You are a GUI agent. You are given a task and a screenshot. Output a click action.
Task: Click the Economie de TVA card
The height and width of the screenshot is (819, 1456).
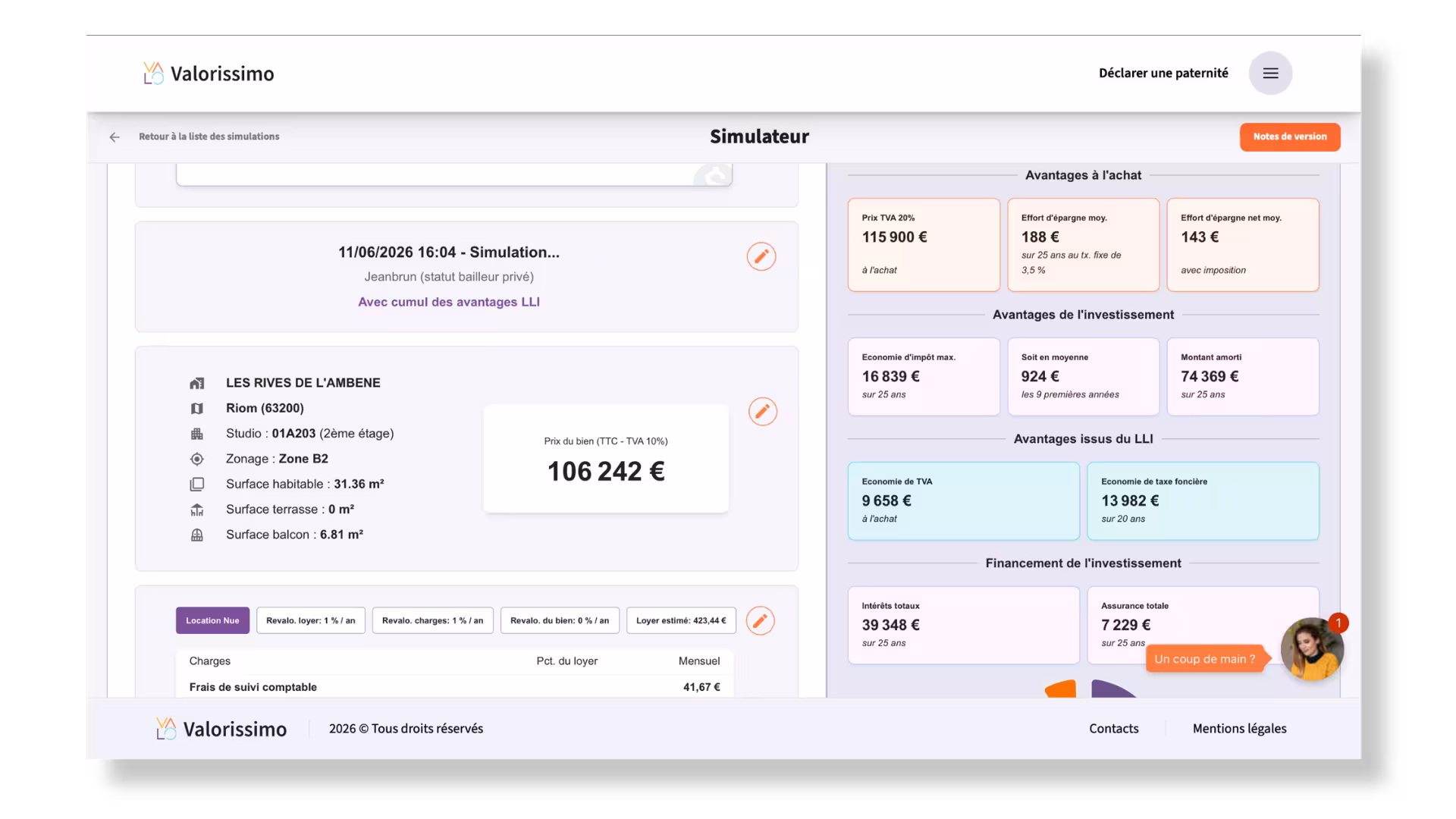point(964,501)
